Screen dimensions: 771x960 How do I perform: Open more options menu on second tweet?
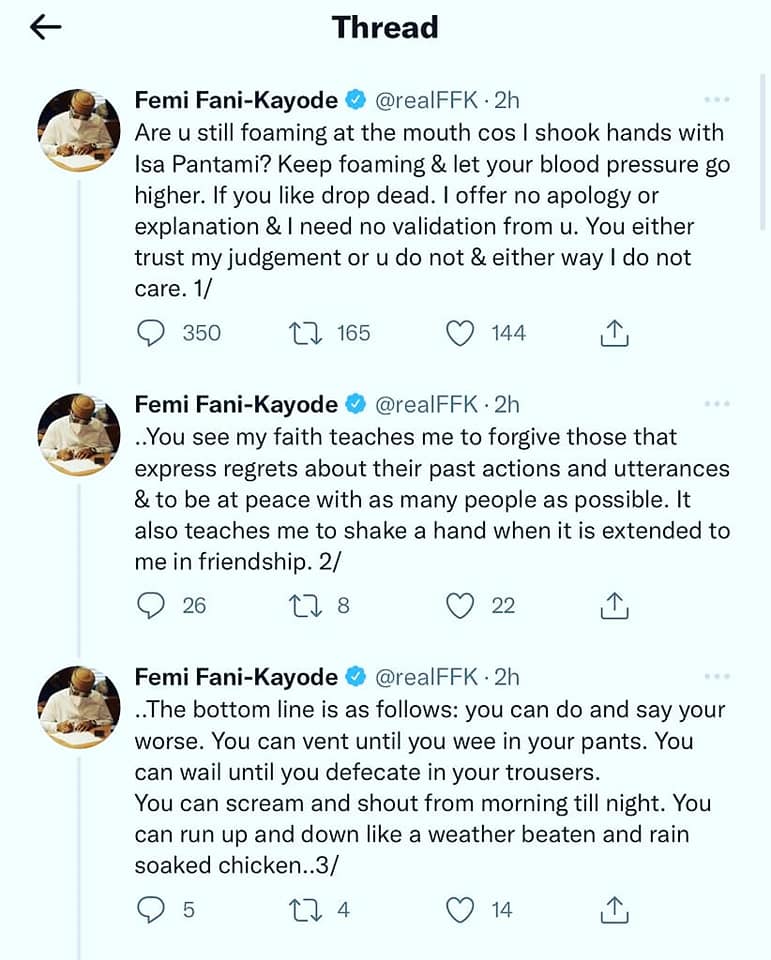pyautogui.click(x=717, y=404)
